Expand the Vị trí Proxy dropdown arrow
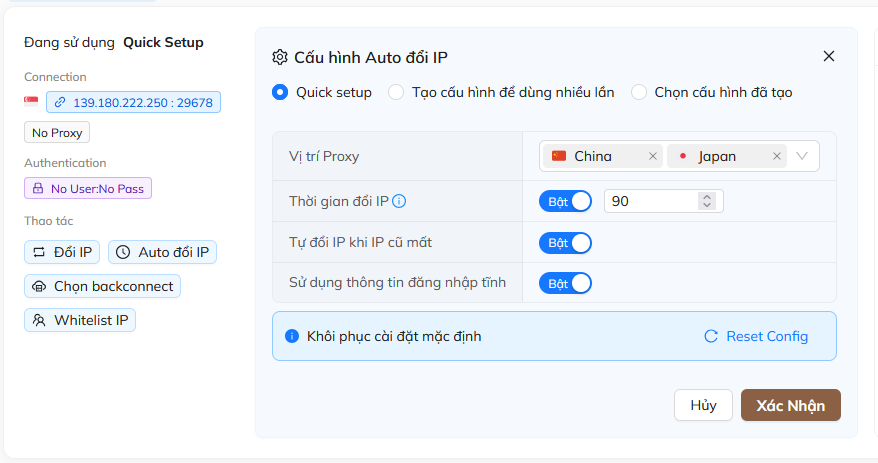Viewport: 878px width, 463px height. [x=802, y=156]
